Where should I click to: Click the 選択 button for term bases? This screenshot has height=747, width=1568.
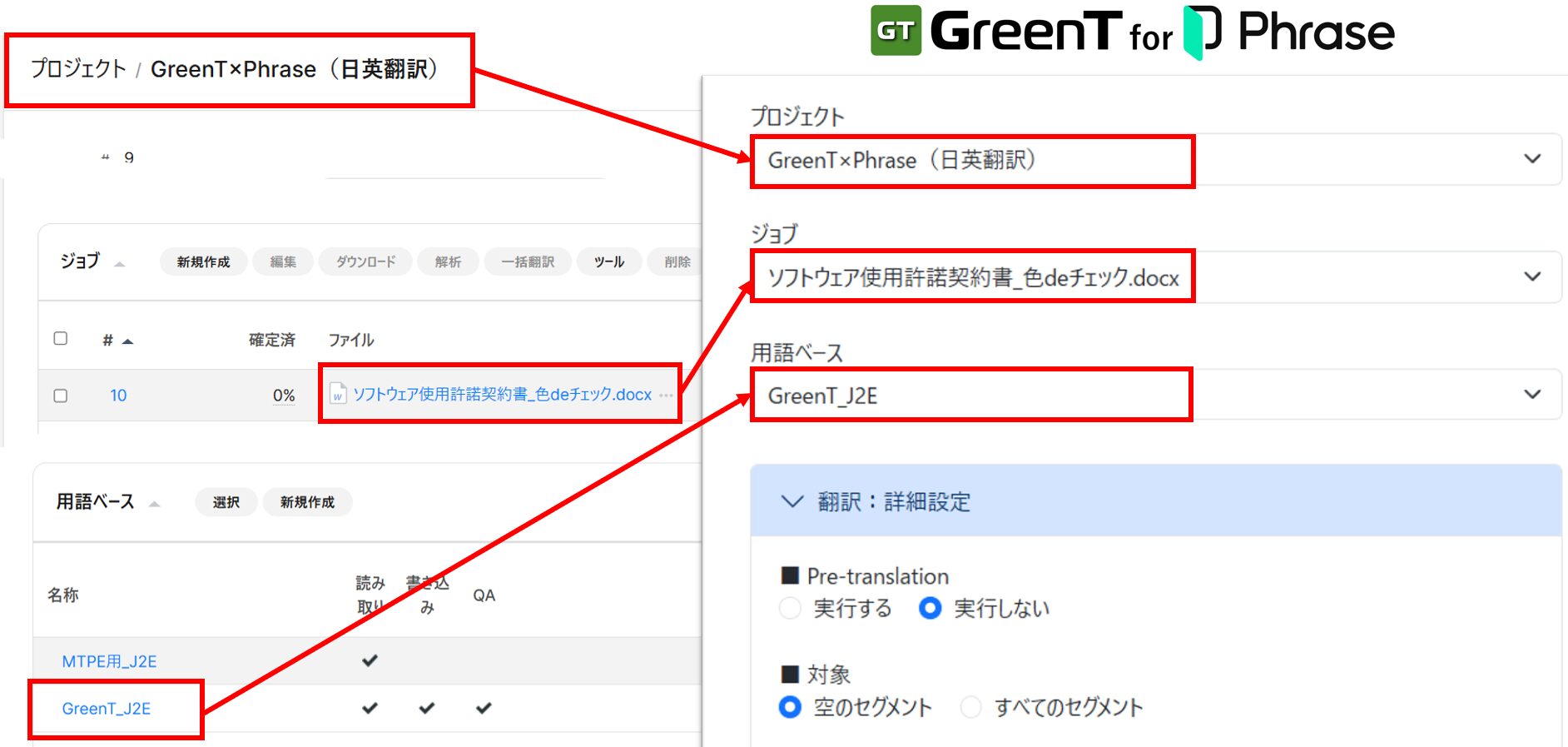tap(226, 502)
